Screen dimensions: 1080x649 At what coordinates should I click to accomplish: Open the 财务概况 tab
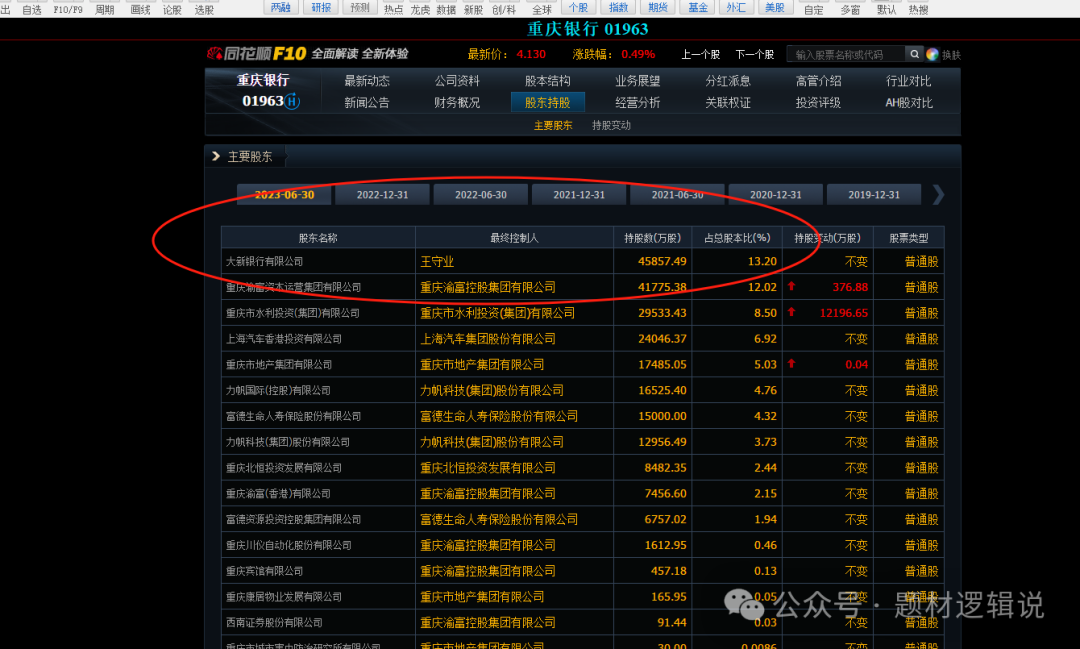(457, 102)
